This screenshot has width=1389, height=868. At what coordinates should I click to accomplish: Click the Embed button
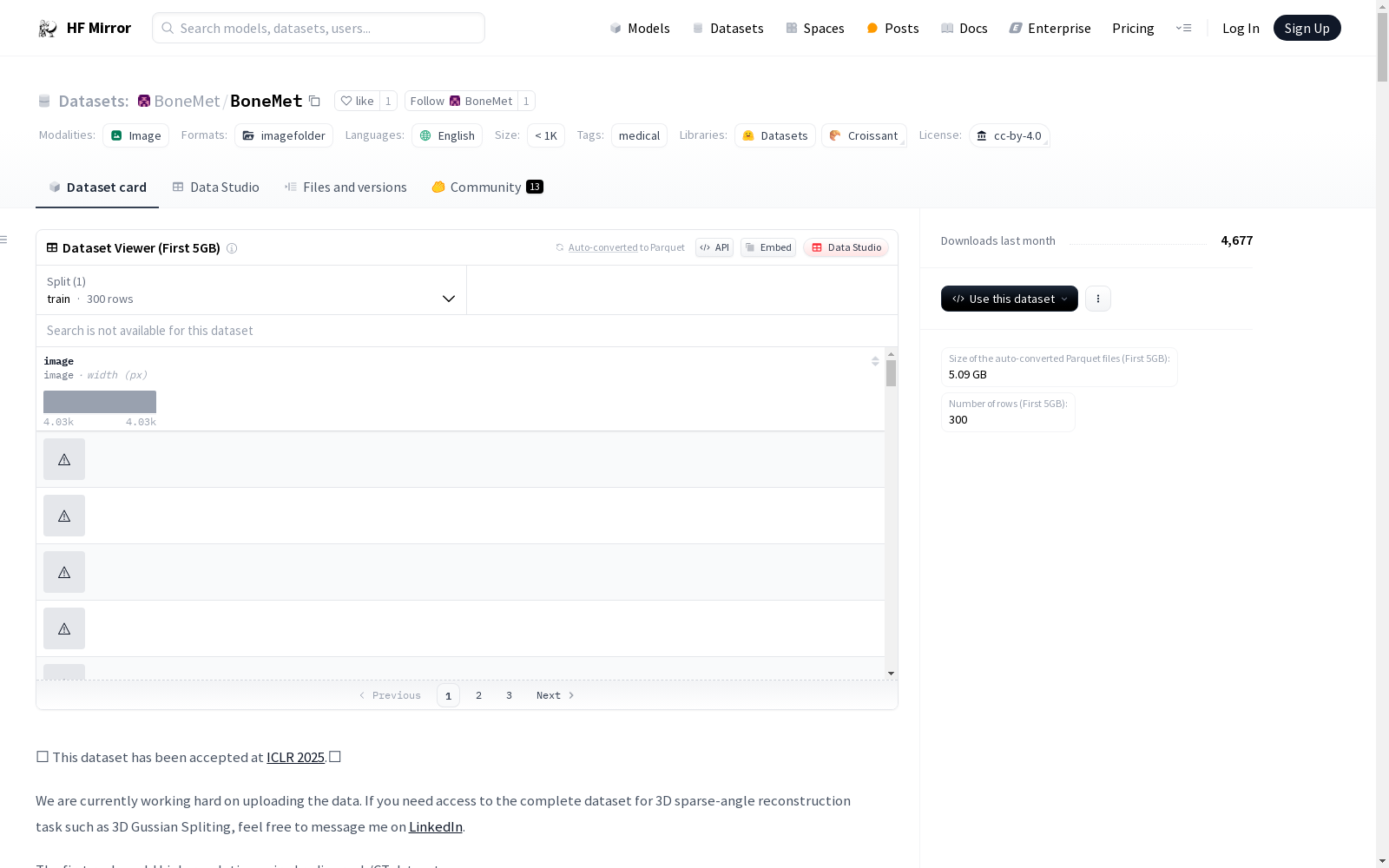(768, 248)
